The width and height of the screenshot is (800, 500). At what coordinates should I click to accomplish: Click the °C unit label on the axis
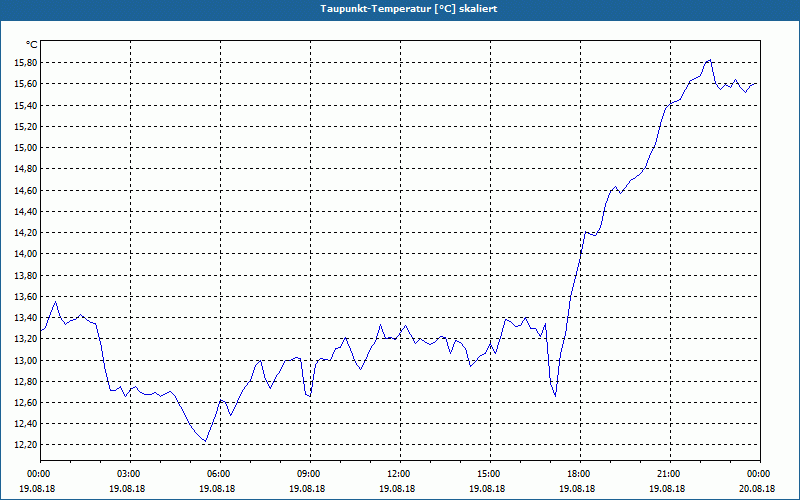click(32, 45)
